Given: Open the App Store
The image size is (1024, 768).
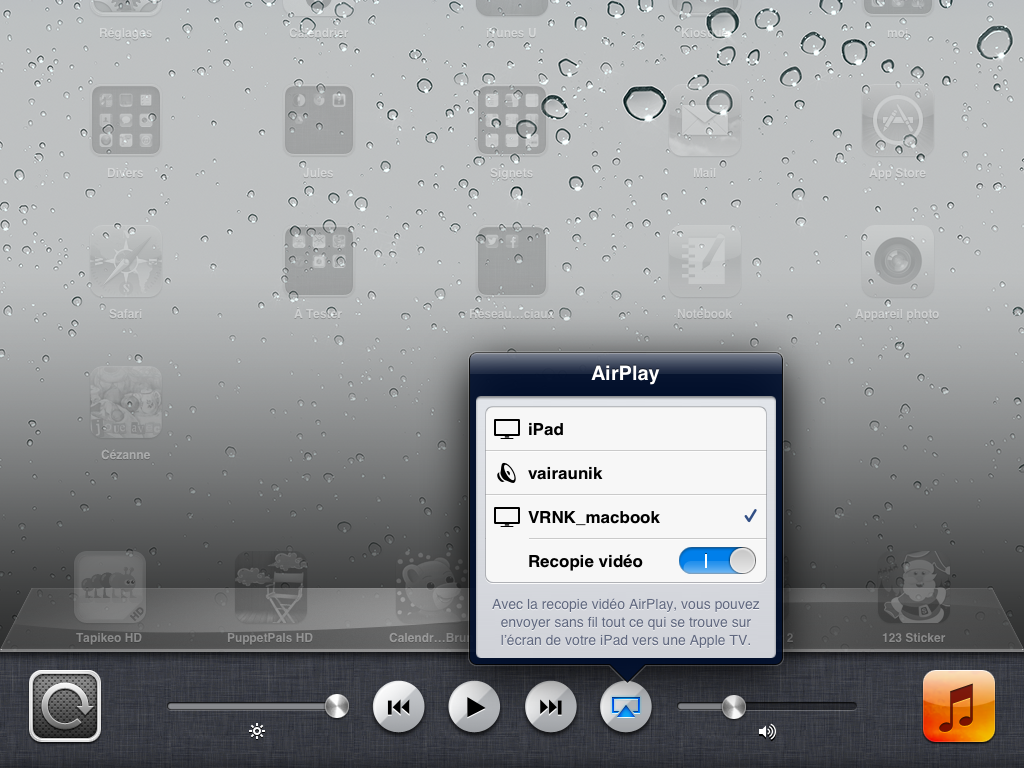Looking at the screenshot, I should (897, 120).
